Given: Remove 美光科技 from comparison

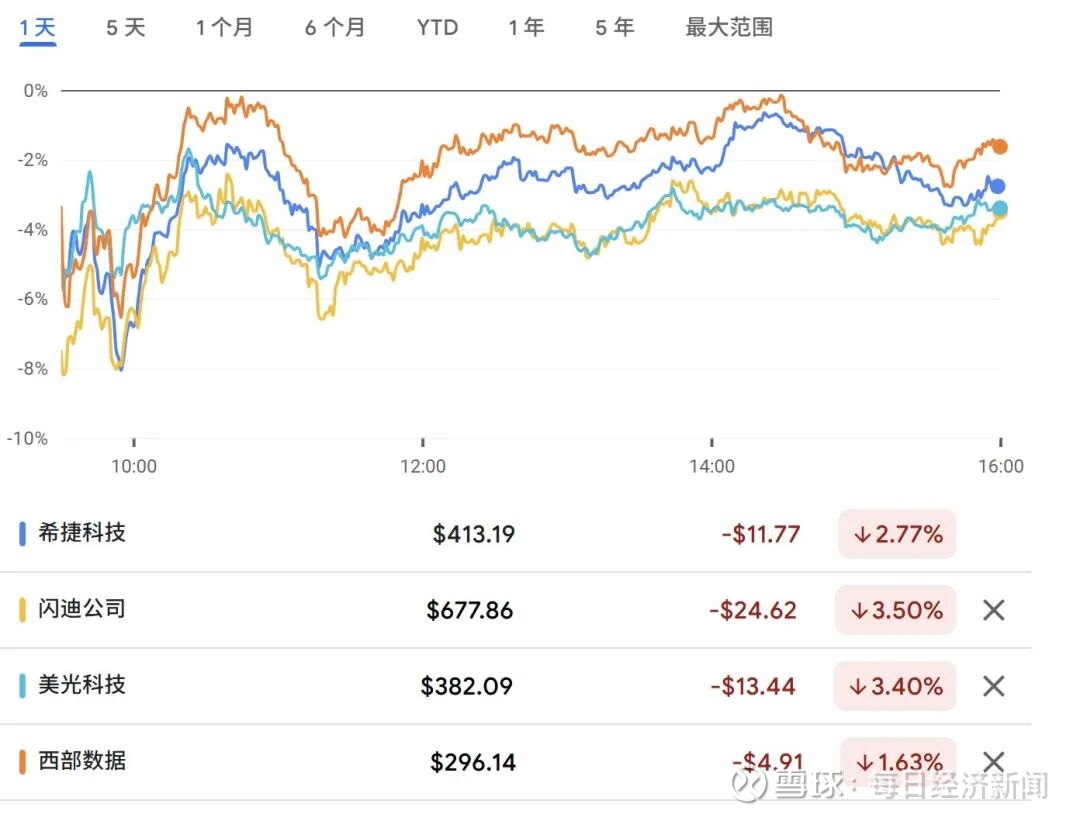Looking at the screenshot, I should [993, 686].
